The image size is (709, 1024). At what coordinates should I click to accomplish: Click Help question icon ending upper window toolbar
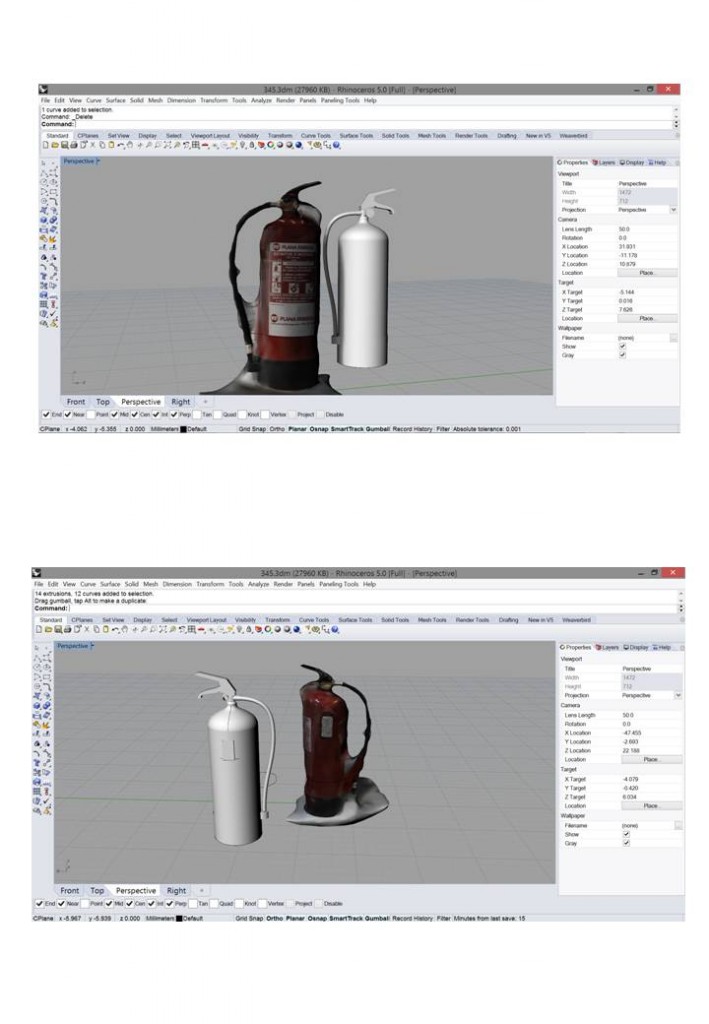point(336,145)
